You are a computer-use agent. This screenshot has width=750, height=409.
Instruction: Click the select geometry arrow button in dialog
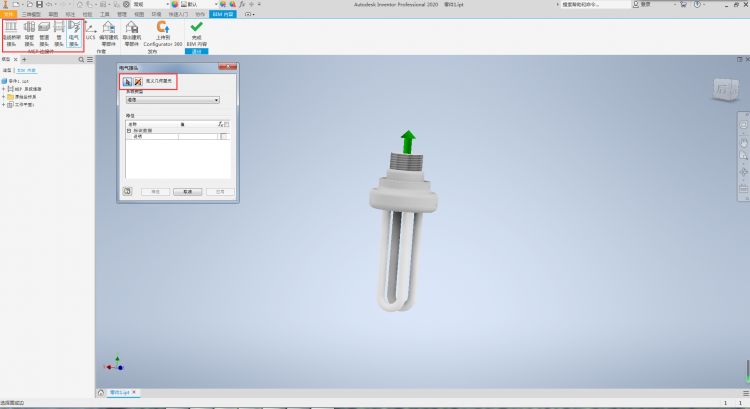click(x=127, y=82)
